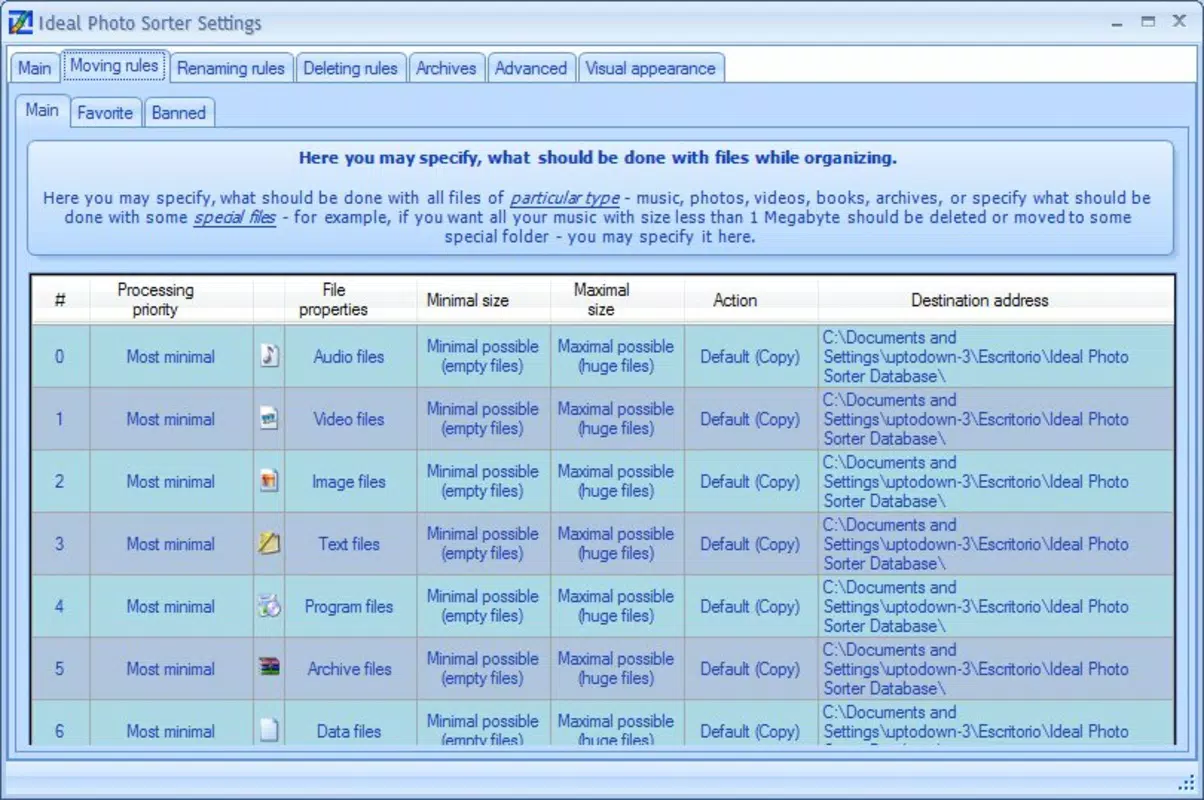Click the Action column header
Screen dimensions: 1204x800
point(751,300)
